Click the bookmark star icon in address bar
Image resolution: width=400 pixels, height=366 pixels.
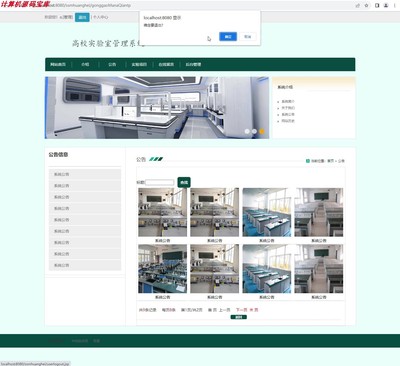(366, 5)
